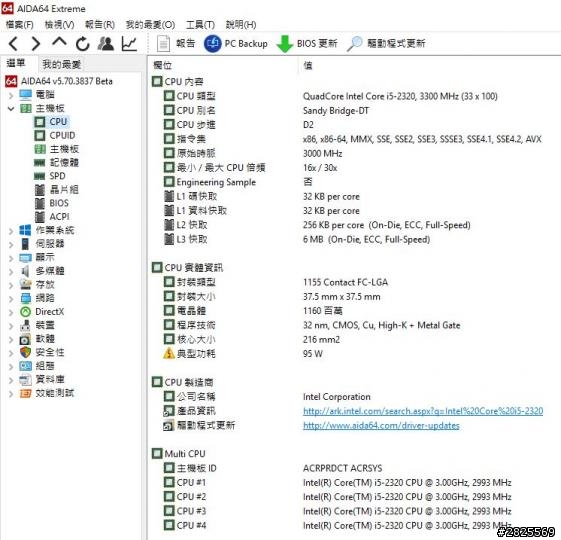The image size is (561, 540).
Task: Open the 說明(H) menu
Action: [241, 25]
